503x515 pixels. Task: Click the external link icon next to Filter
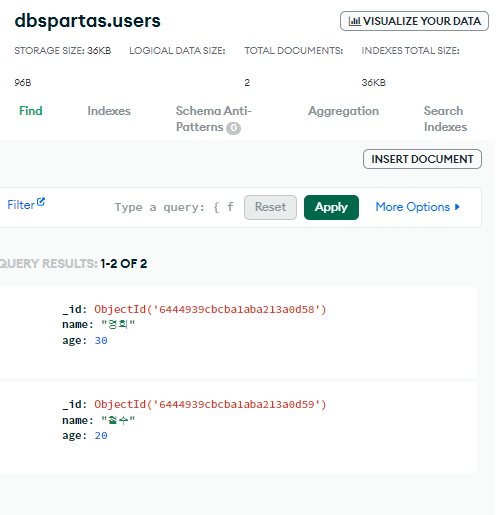pyautogui.click(x=41, y=202)
